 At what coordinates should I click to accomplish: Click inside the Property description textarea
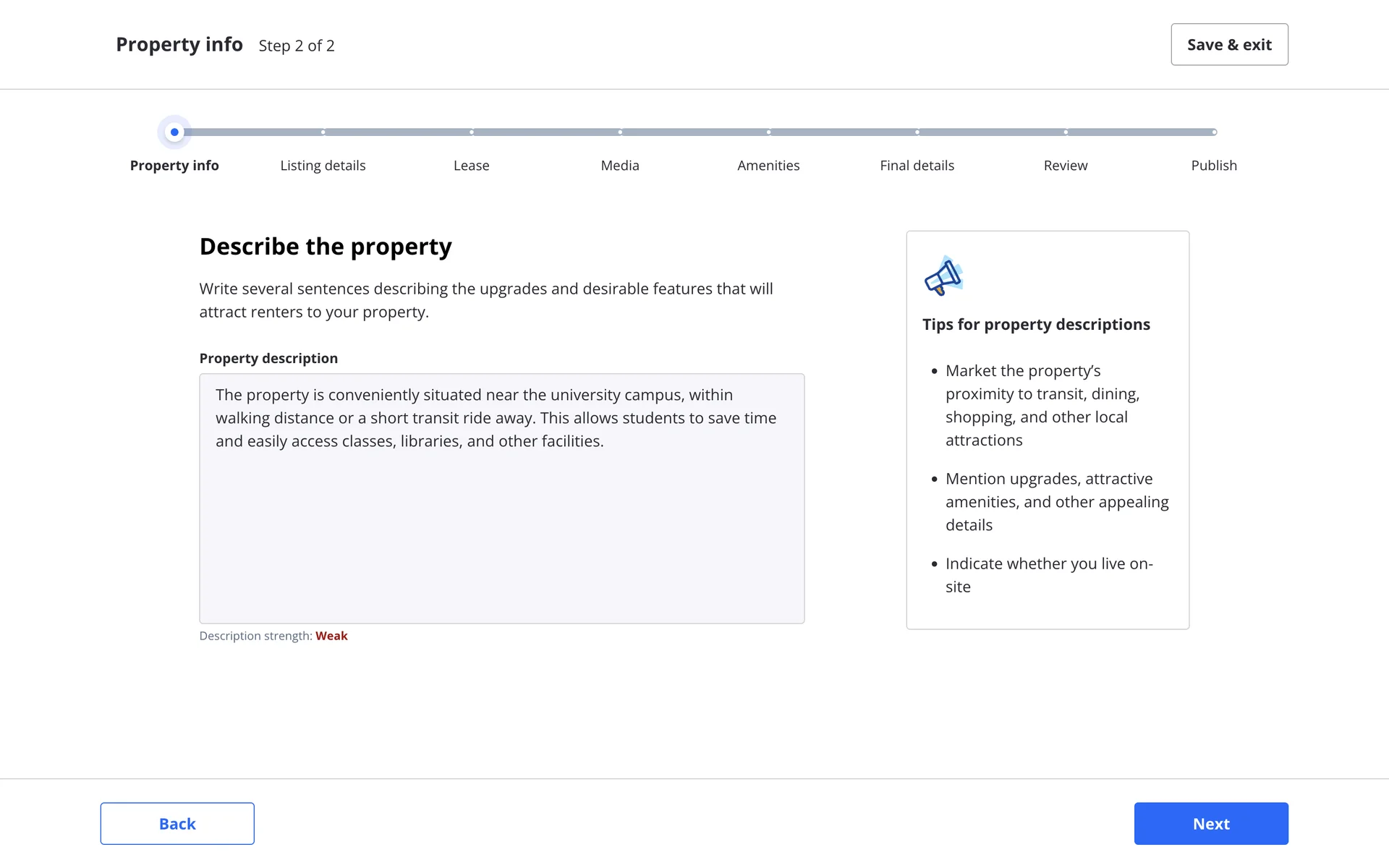(x=501, y=521)
